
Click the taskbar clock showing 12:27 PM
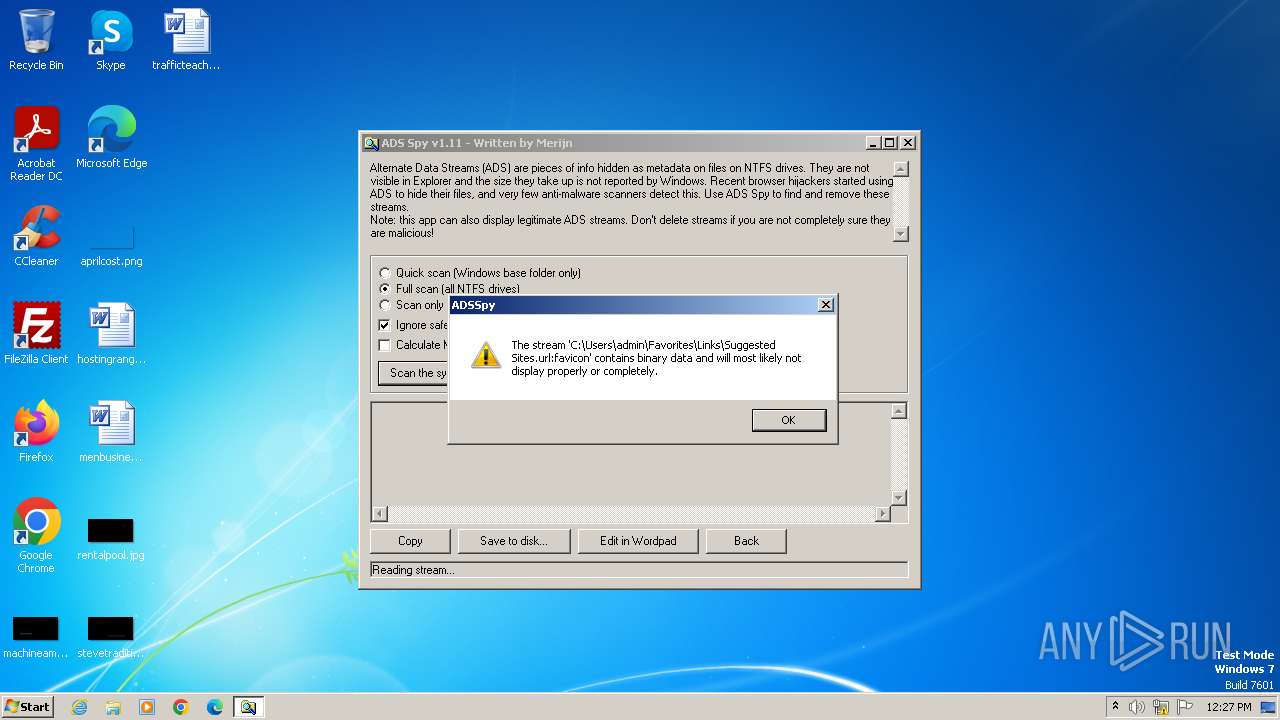[1228, 707]
